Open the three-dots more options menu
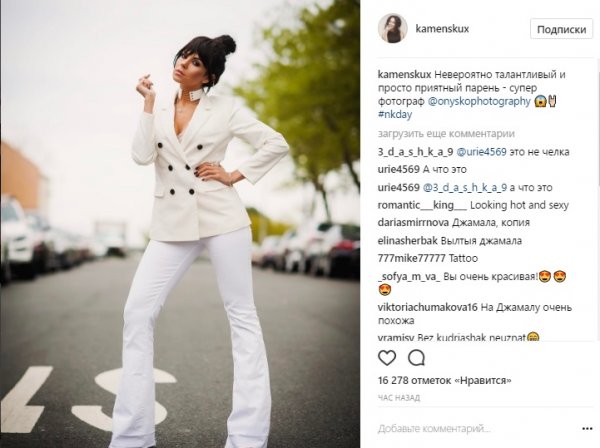 [x=587, y=428]
